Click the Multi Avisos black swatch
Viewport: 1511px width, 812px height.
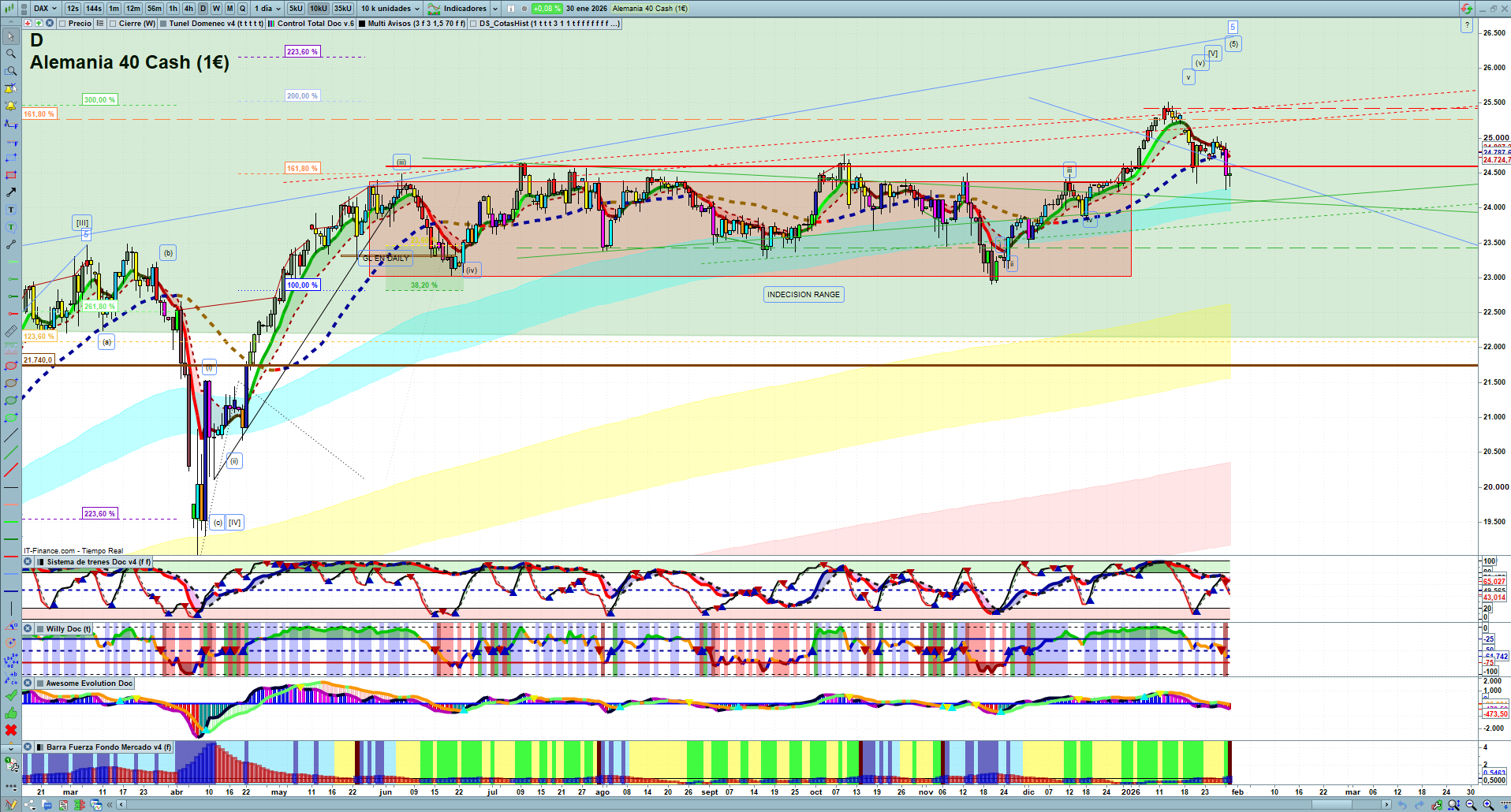pos(362,24)
